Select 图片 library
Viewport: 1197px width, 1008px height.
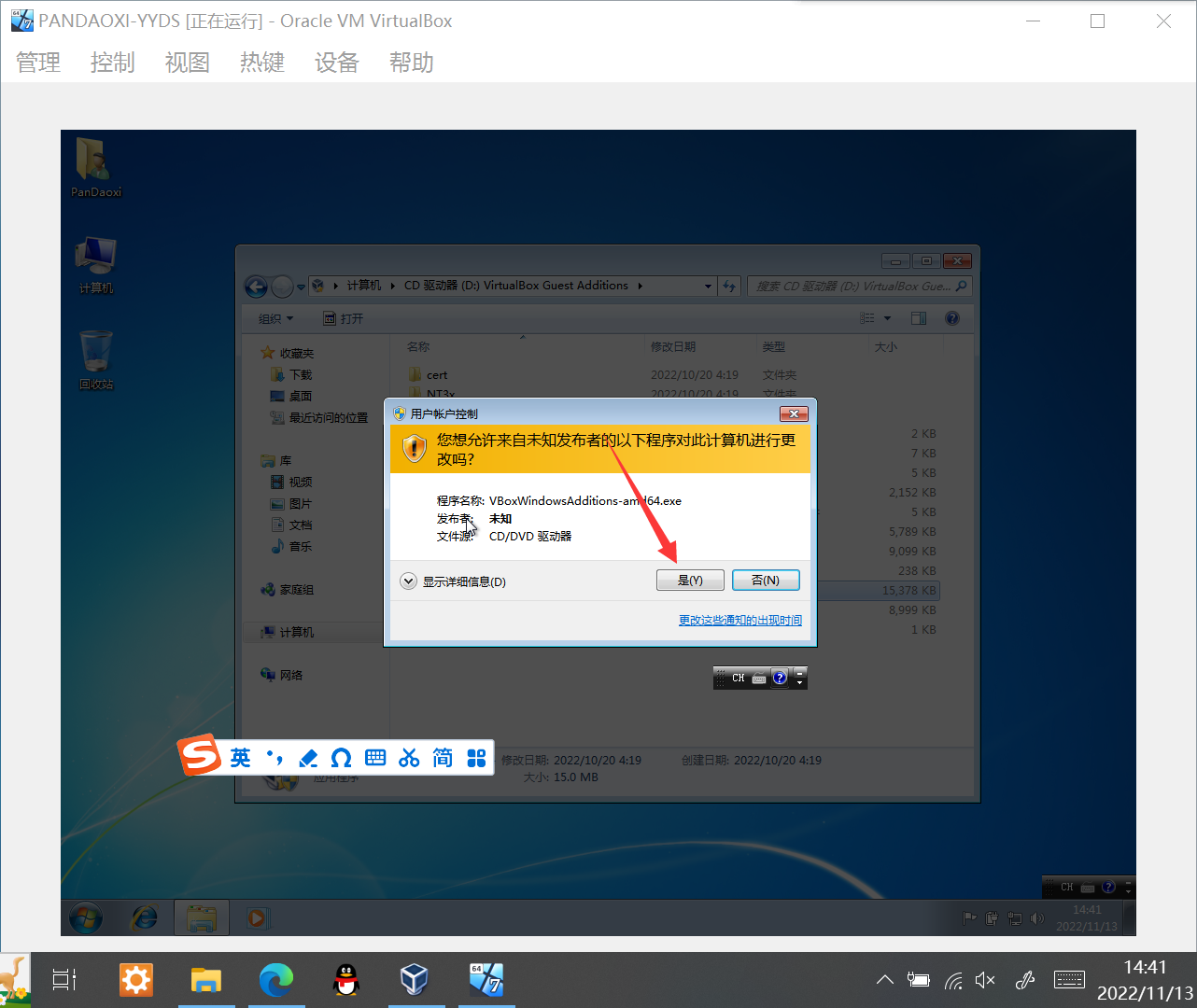tap(291, 503)
